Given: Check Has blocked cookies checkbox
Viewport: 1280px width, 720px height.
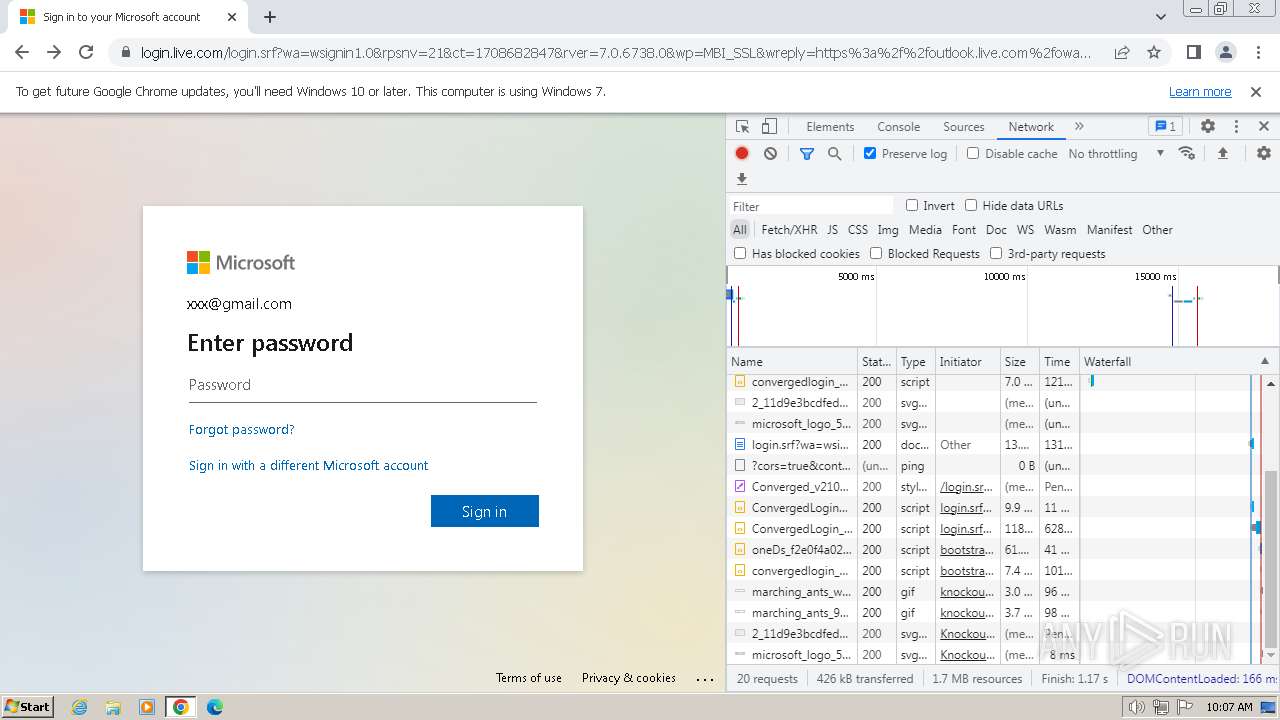Looking at the screenshot, I should tap(740, 253).
